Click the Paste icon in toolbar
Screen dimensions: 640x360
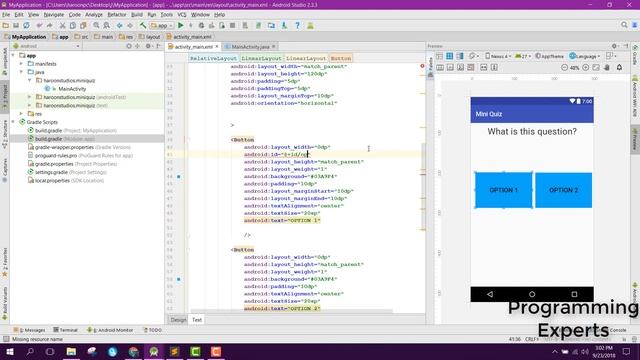(x=83, y=25)
